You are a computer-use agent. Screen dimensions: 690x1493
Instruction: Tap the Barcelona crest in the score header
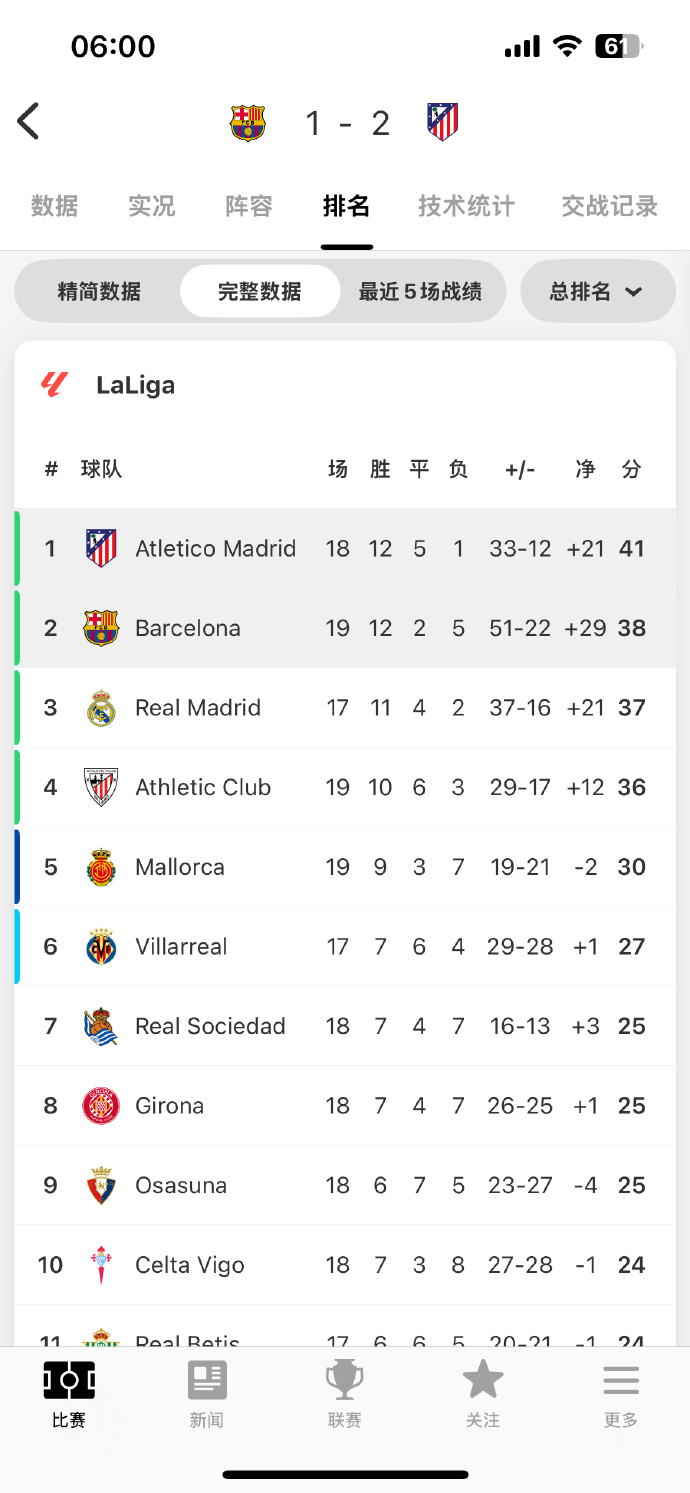click(x=248, y=123)
